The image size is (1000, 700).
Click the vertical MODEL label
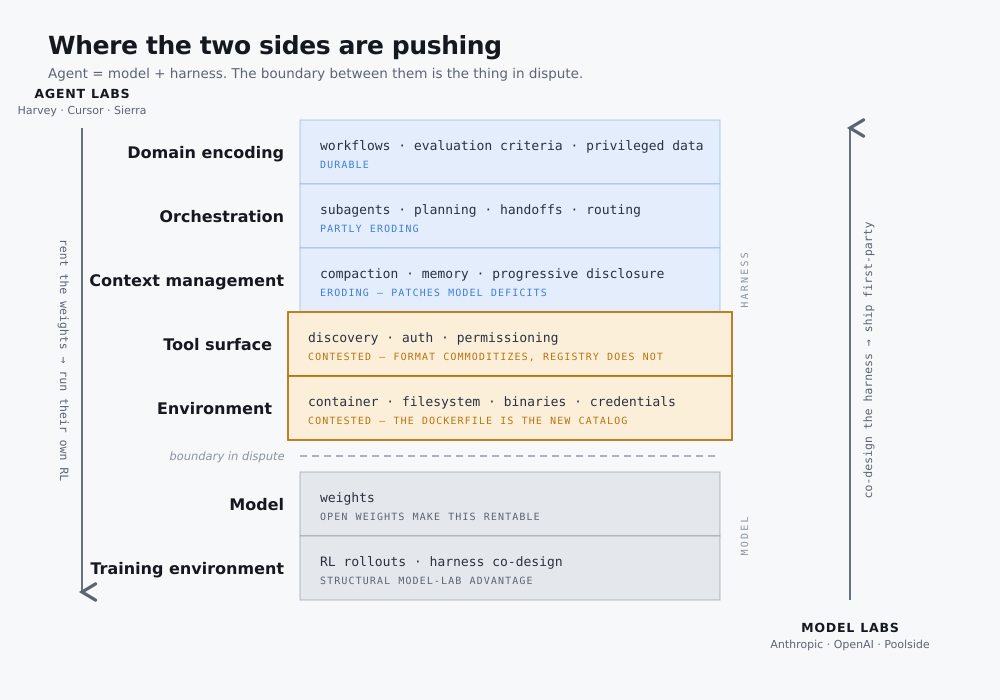coord(744,536)
